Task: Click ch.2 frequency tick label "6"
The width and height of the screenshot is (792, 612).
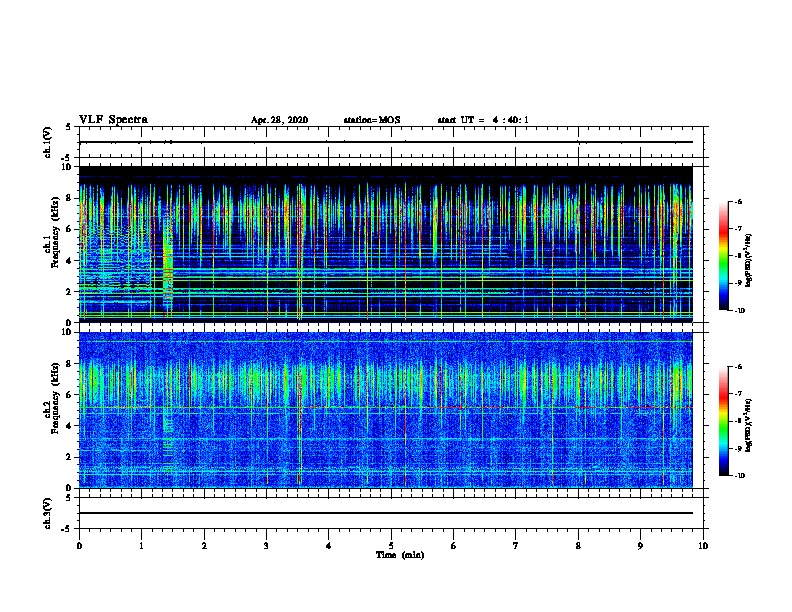Action: pyautogui.click(x=69, y=395)
